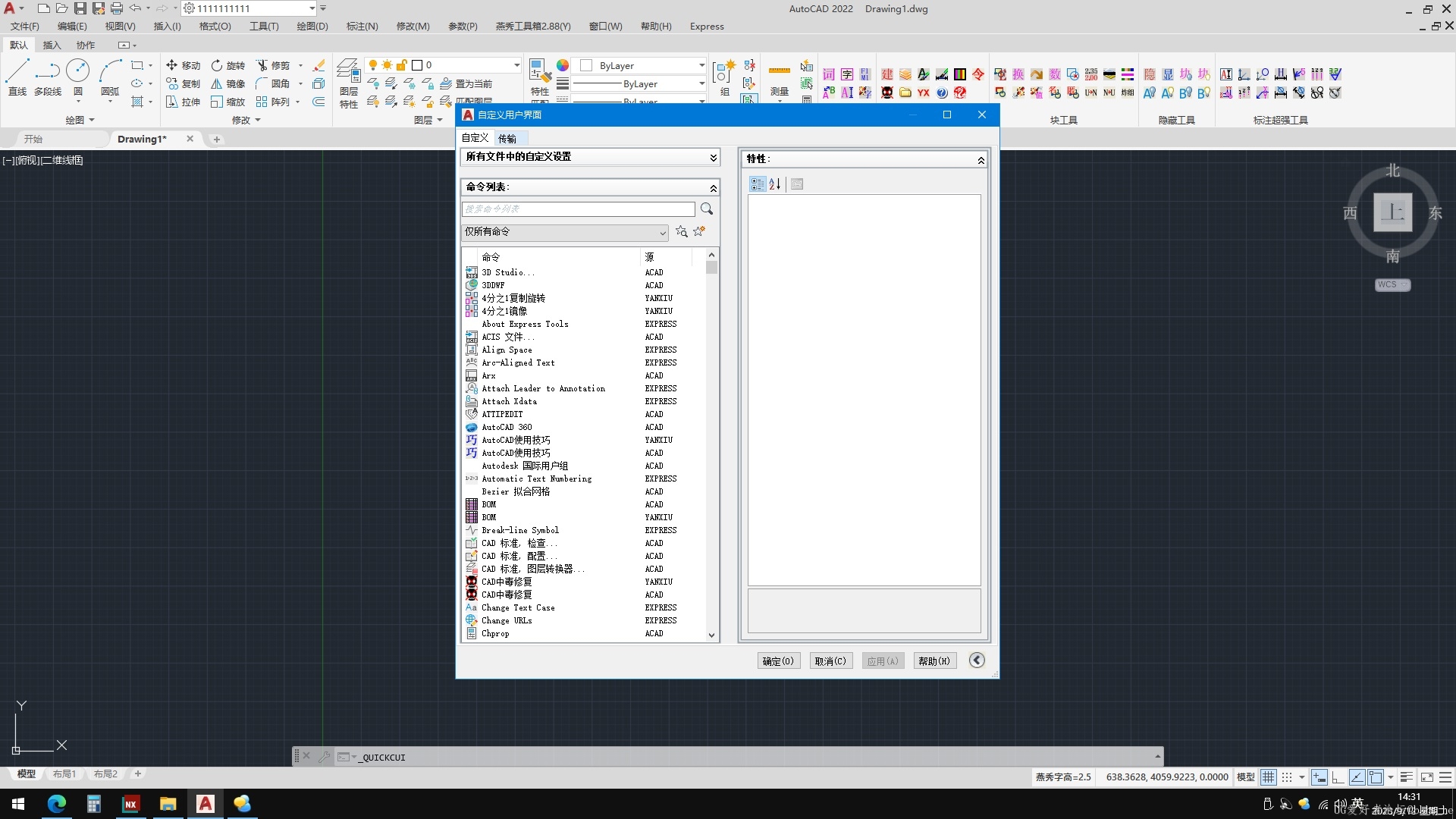Toggle object snap in status bar

pos(1376,777)
